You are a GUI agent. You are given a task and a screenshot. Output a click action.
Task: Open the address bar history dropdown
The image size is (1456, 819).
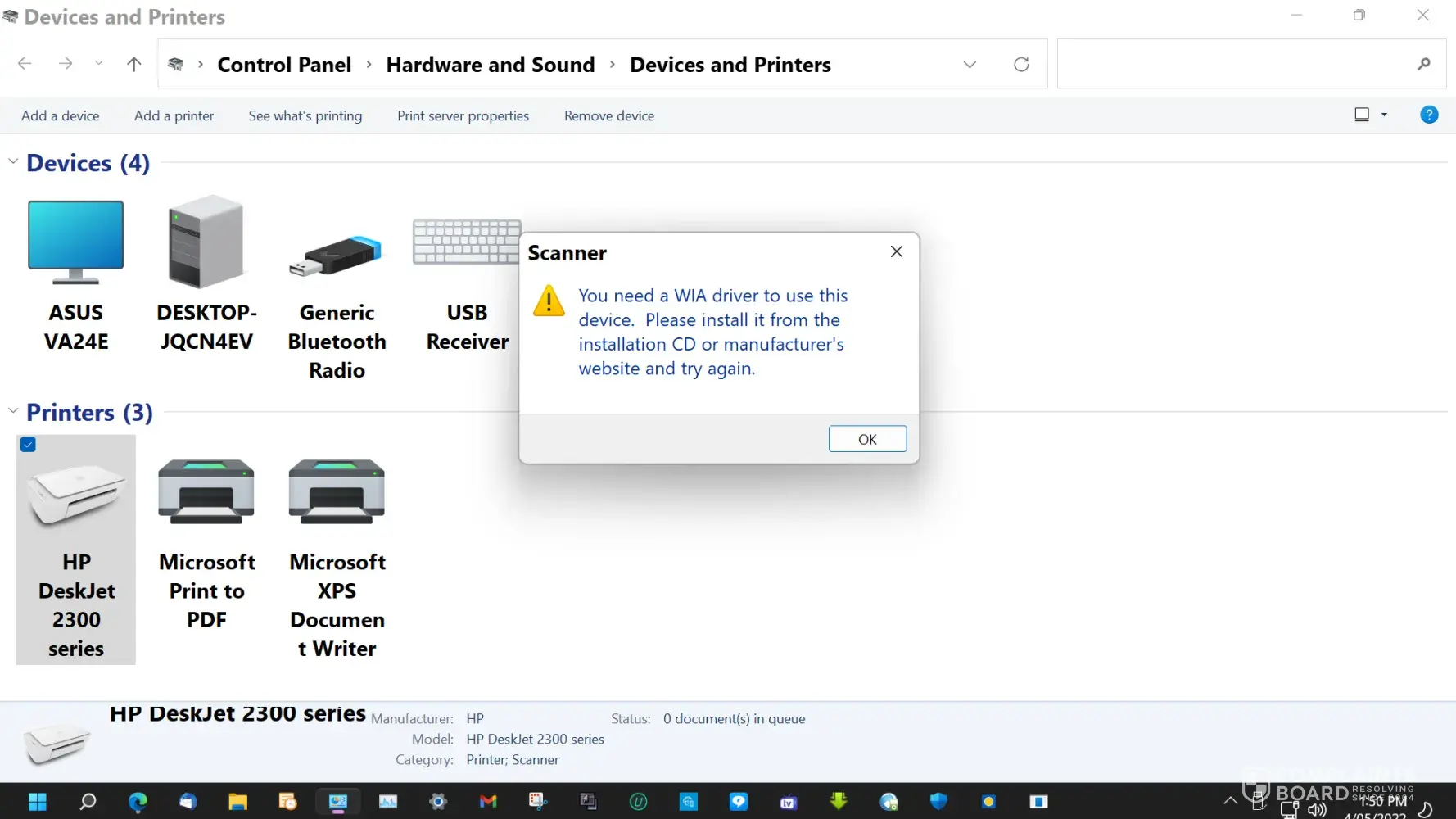(970, 65)
